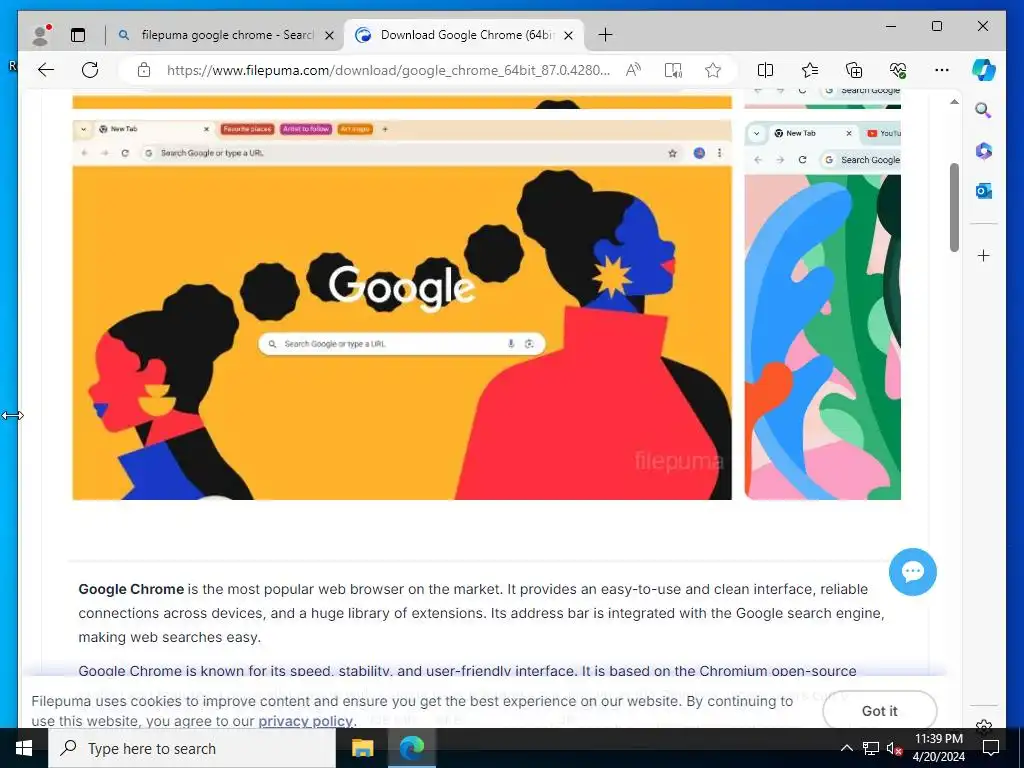The image size is (1024, 768).
Task: Open the Edge profile icon
Action: pos(41,35)
